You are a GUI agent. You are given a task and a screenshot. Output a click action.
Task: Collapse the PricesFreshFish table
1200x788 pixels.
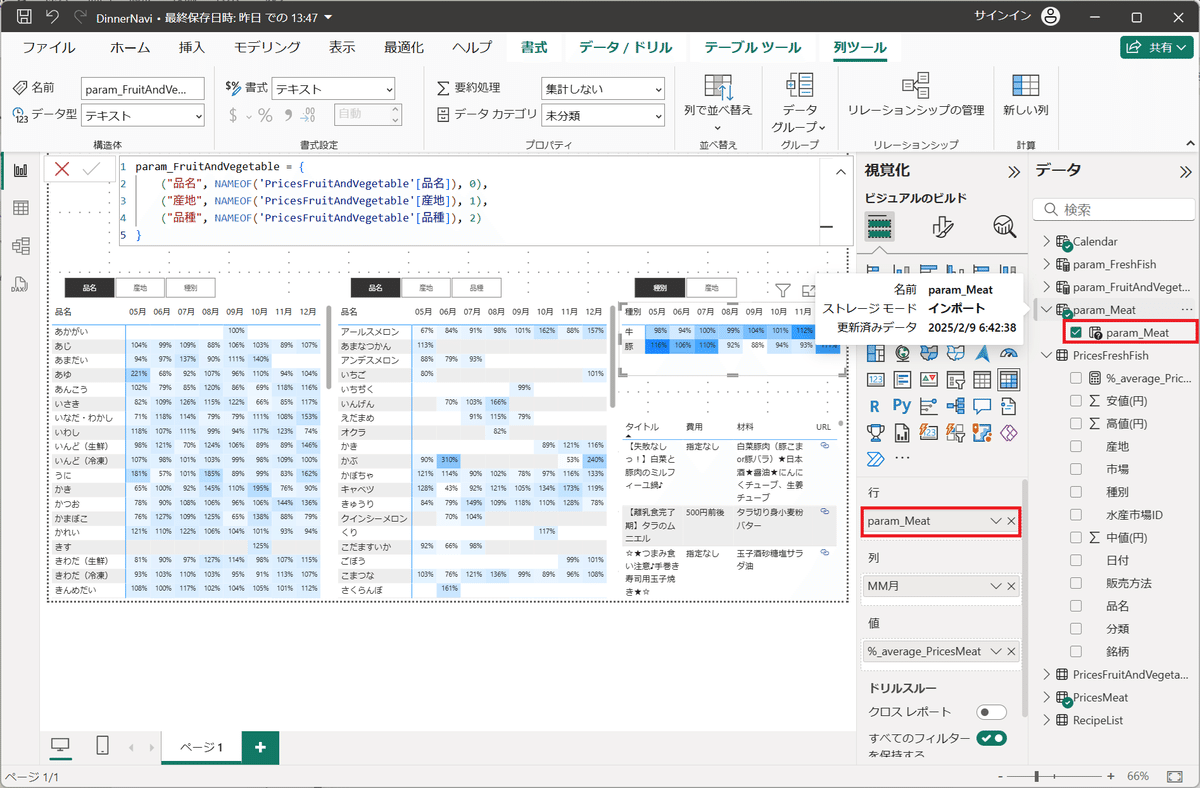click(x=1047, y=355)
